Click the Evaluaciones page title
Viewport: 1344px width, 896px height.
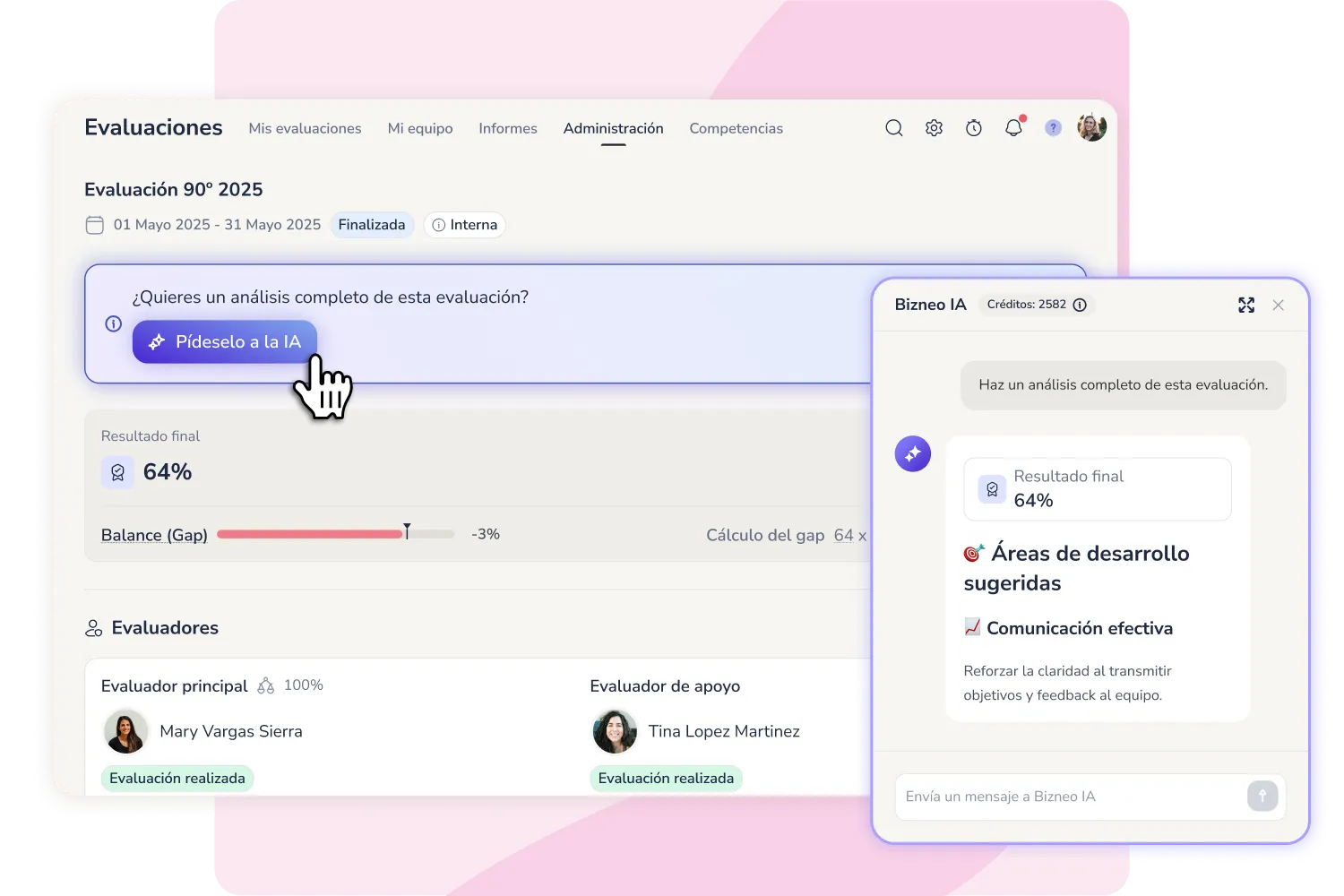pos(153,127)
